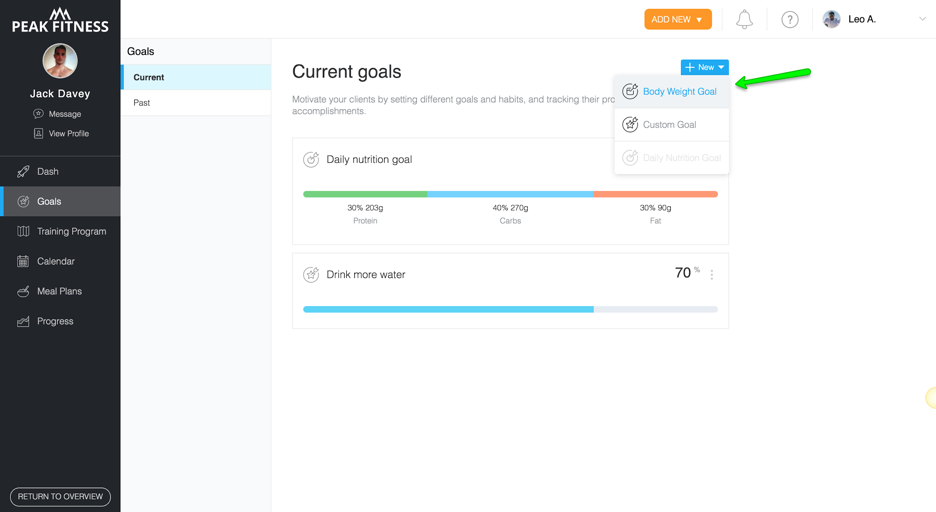Open the notifications bell icon

tap(744, 19)
